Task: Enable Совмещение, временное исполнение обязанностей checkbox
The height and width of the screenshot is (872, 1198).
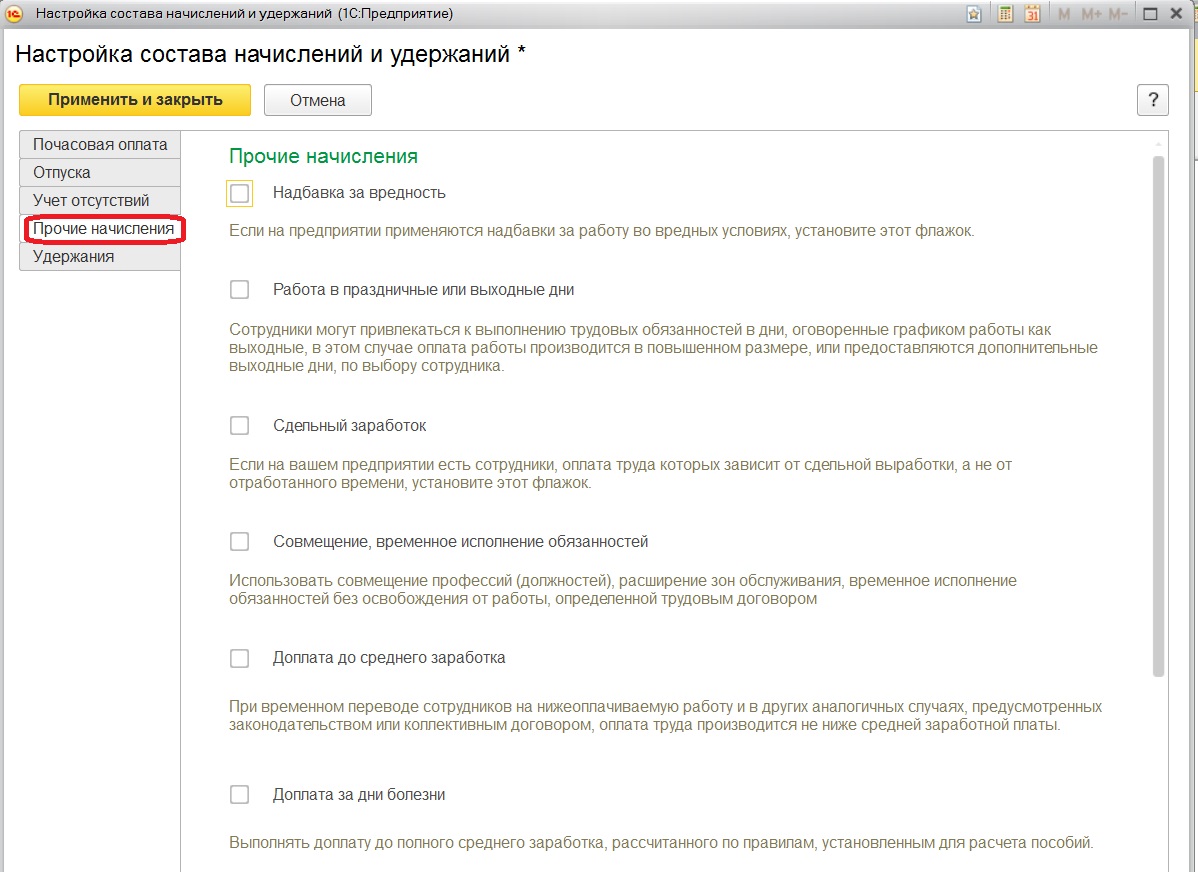Action: [240, 542]
